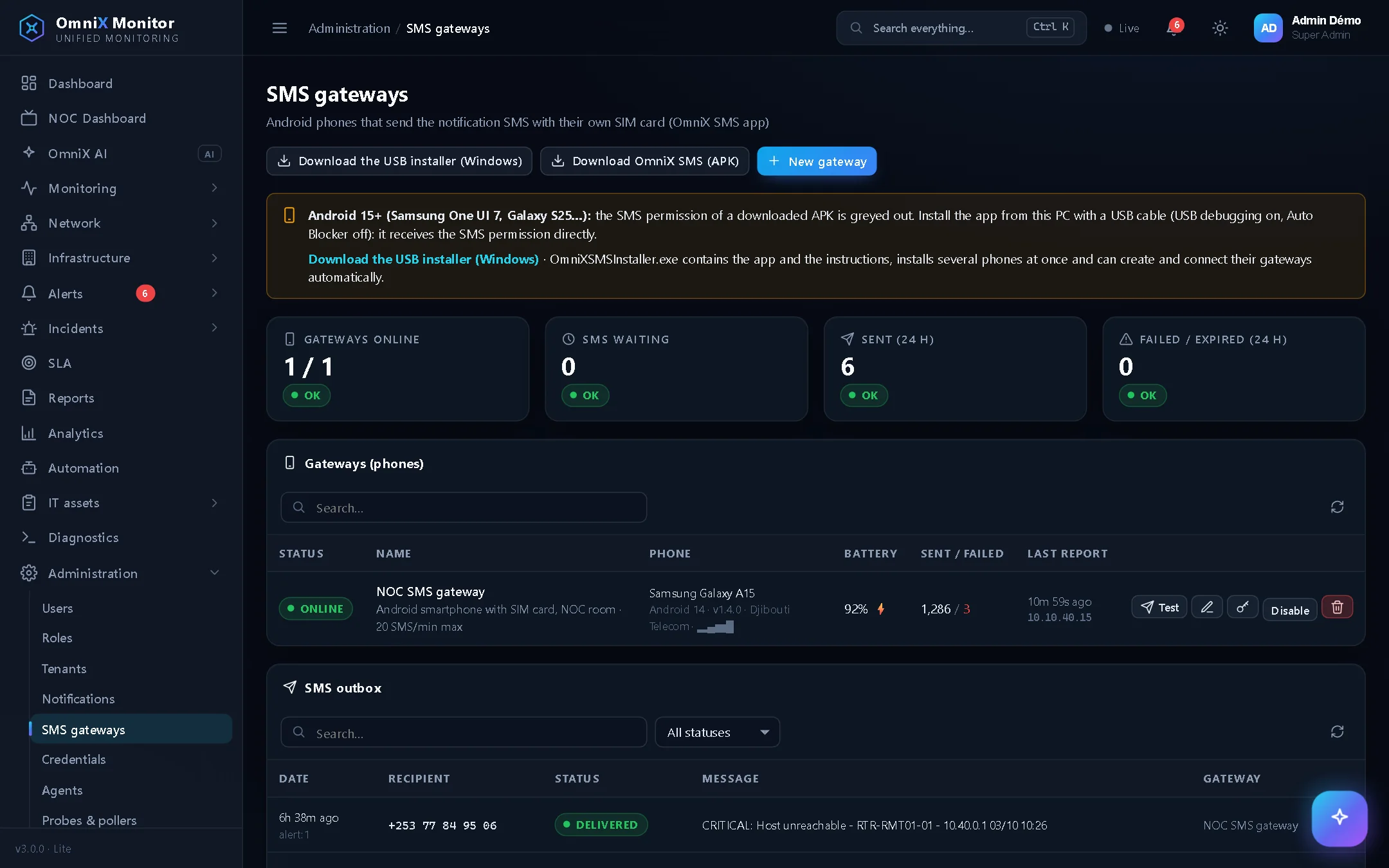Open NOC Dashboard from the sidebar
Image resolution: width=1389 pixels, height=868 pixels.
pos(121,118)
